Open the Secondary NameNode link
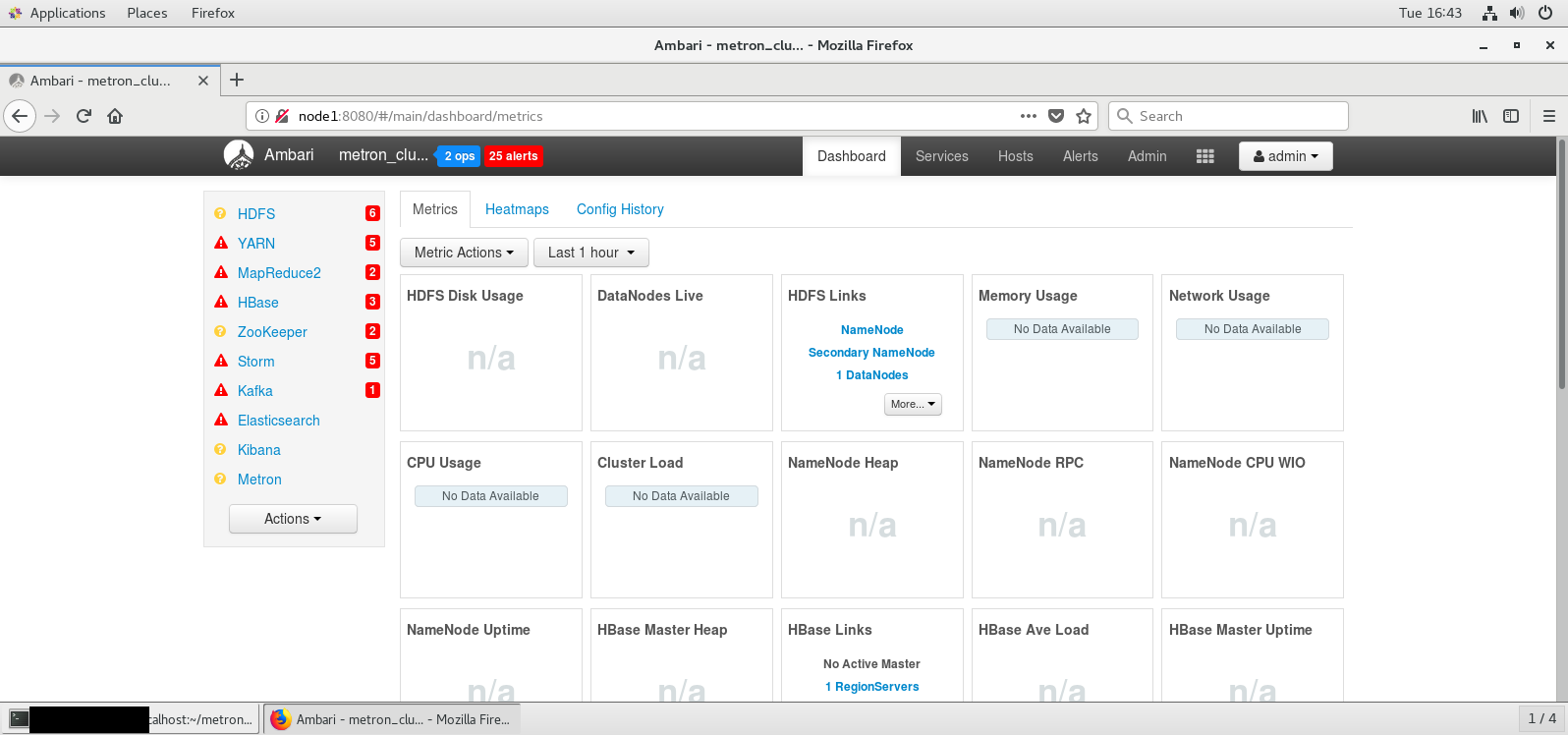The width and height of the screenshot is (1568, 735). (871, 353)
